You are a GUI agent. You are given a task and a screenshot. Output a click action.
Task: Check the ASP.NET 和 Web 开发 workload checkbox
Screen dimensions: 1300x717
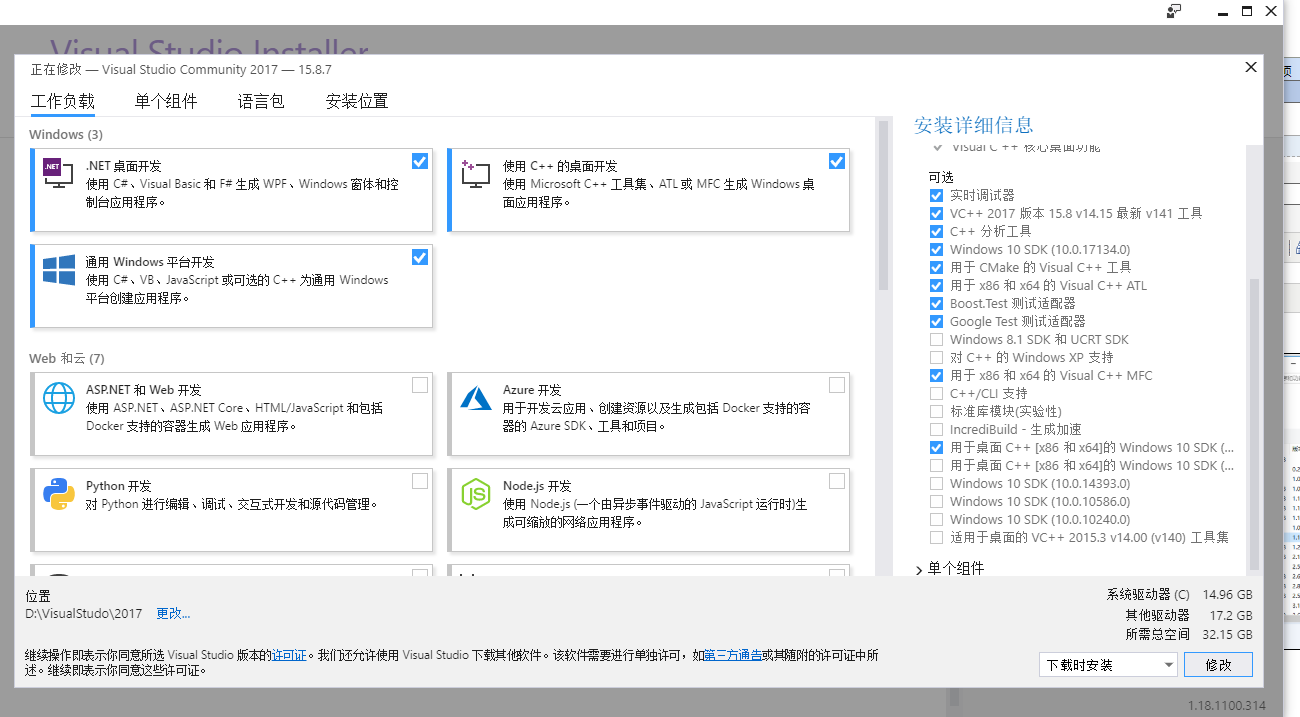click(420, 385)
